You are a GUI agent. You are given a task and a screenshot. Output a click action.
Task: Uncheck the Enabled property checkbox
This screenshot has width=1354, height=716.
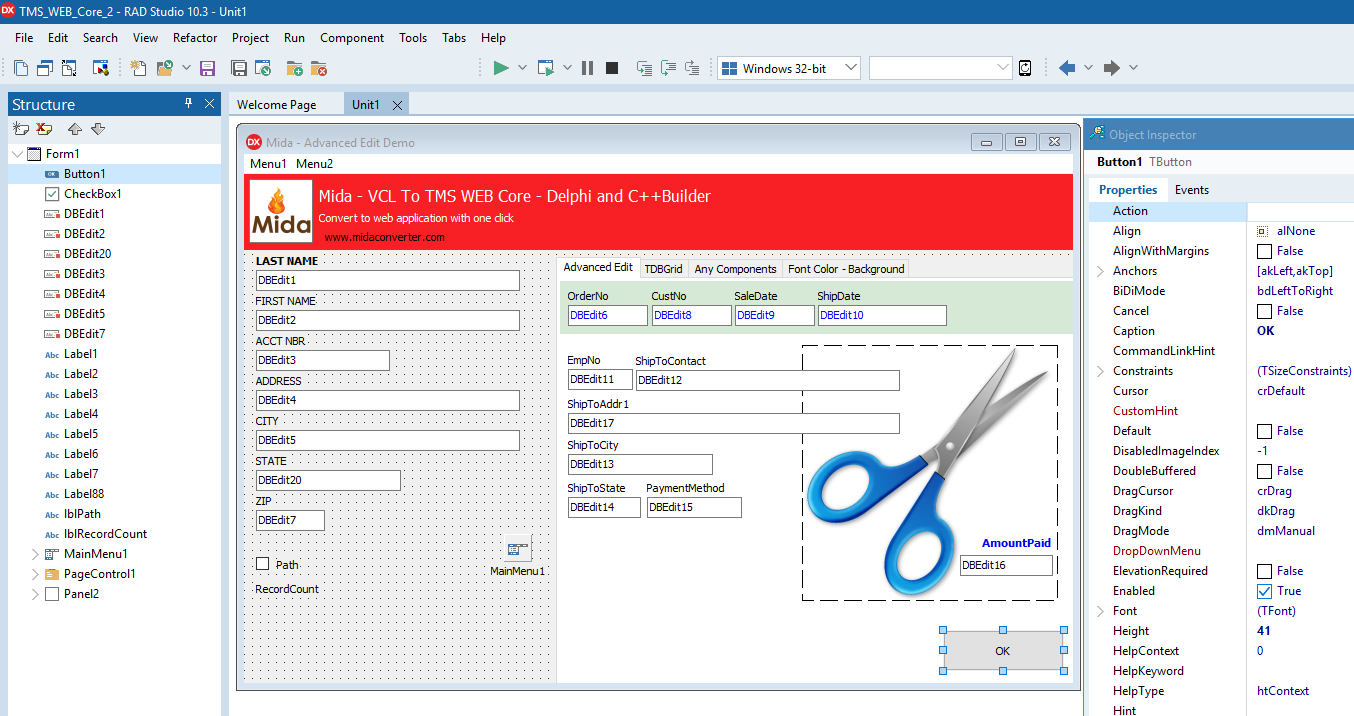pos(1264,591)
